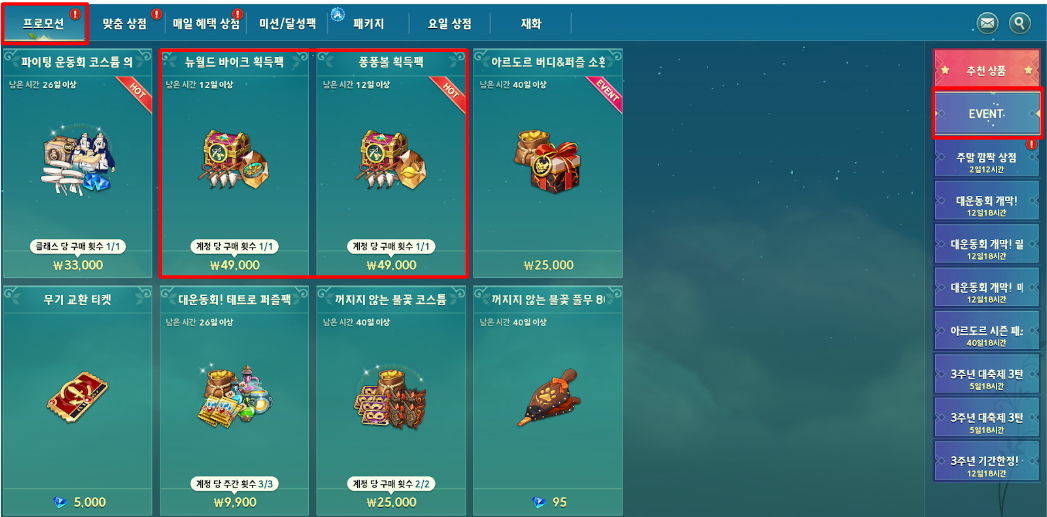Open the 매일 혜택 상점 tab
The image size is (1047, 517).
coord(206,24)
